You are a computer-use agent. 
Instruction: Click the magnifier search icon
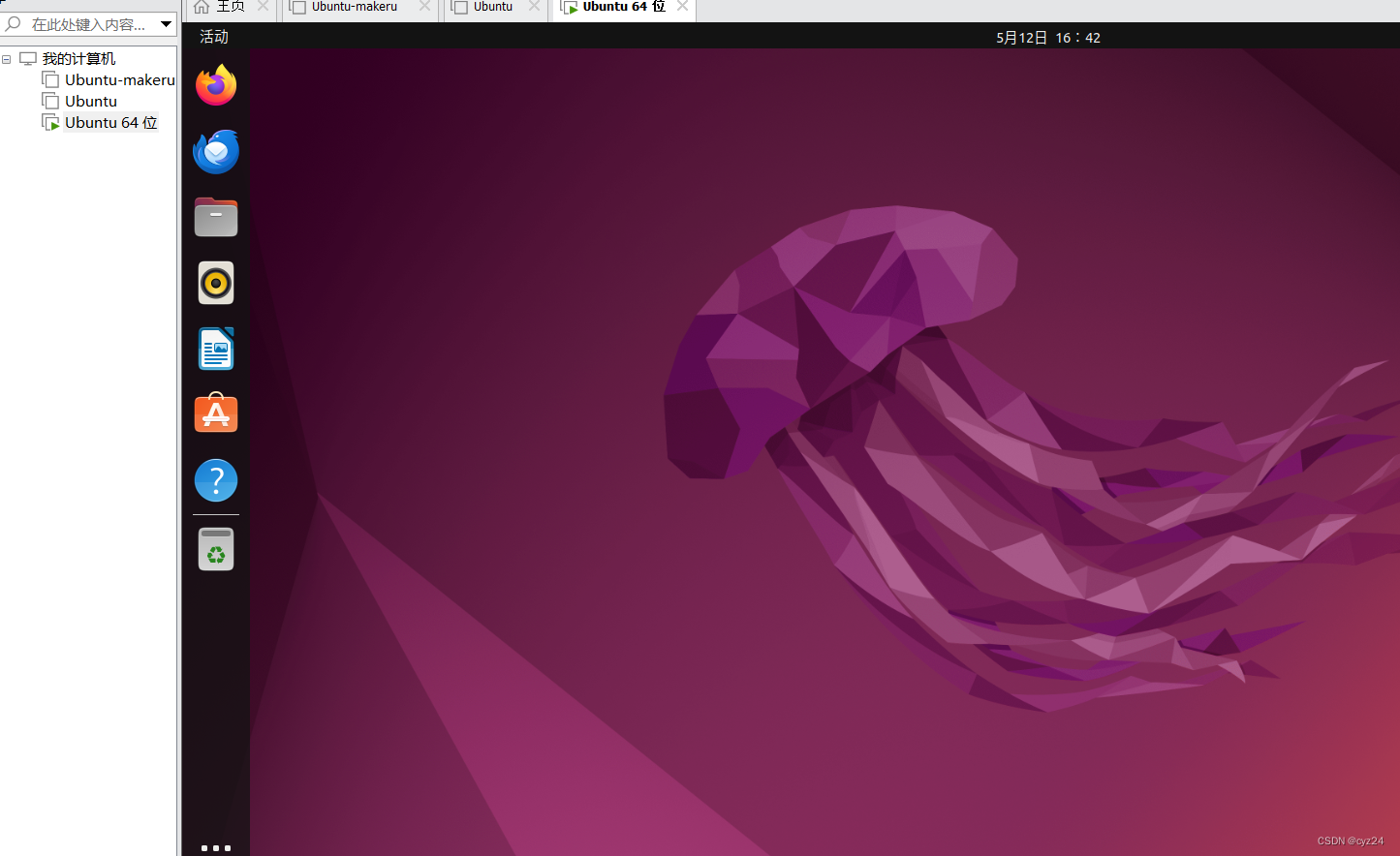(14, 23)
